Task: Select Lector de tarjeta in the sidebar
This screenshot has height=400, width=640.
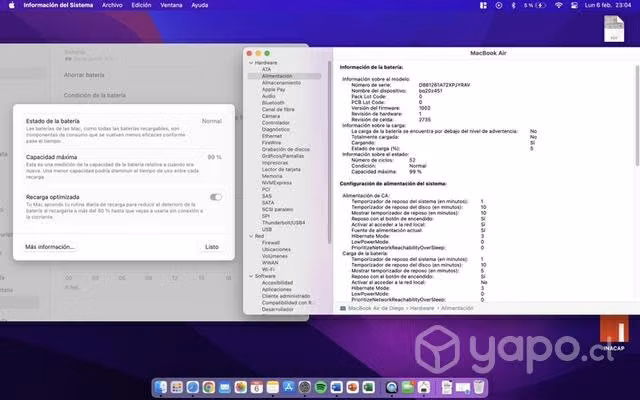Action: [281, 169]
